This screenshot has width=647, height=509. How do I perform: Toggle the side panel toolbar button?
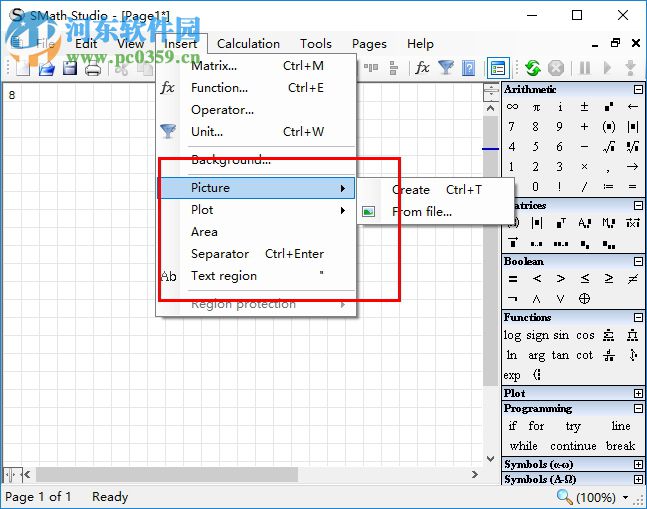tap(498, 68)
